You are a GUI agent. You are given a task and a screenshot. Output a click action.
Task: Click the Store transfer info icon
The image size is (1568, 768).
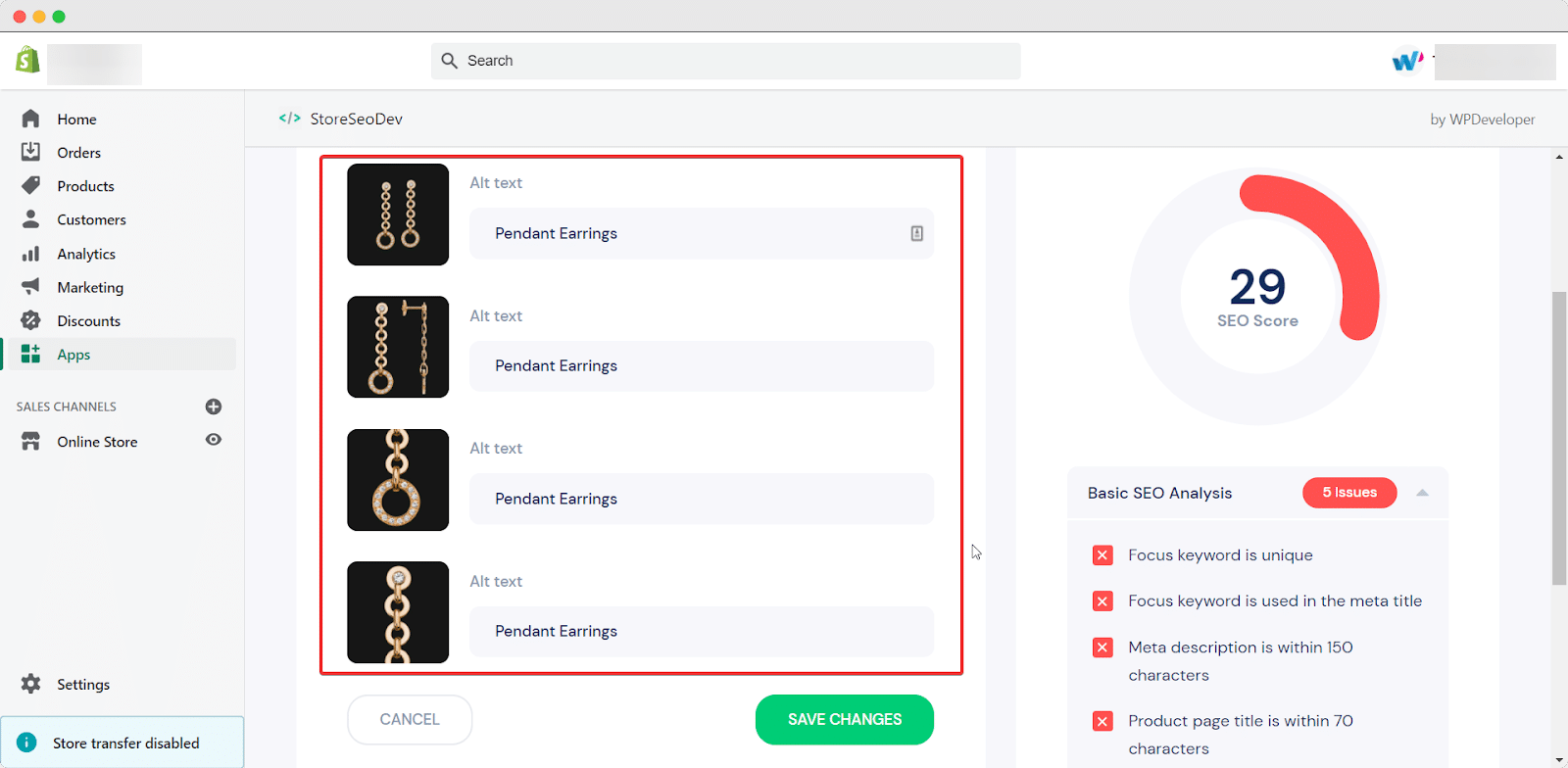(26, 743)
